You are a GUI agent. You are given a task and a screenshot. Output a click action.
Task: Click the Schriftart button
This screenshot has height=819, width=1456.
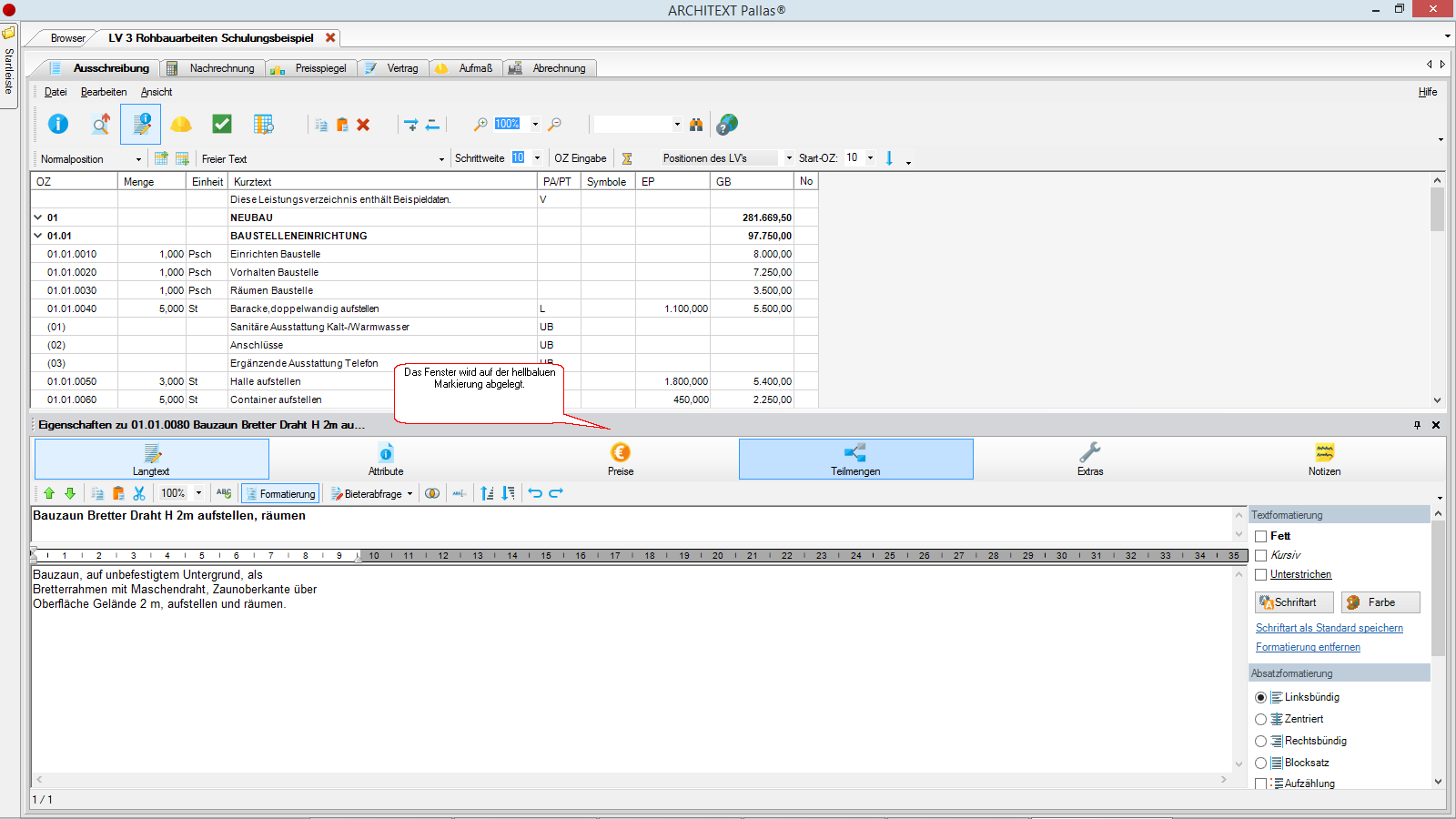[x=1294, y=602]
